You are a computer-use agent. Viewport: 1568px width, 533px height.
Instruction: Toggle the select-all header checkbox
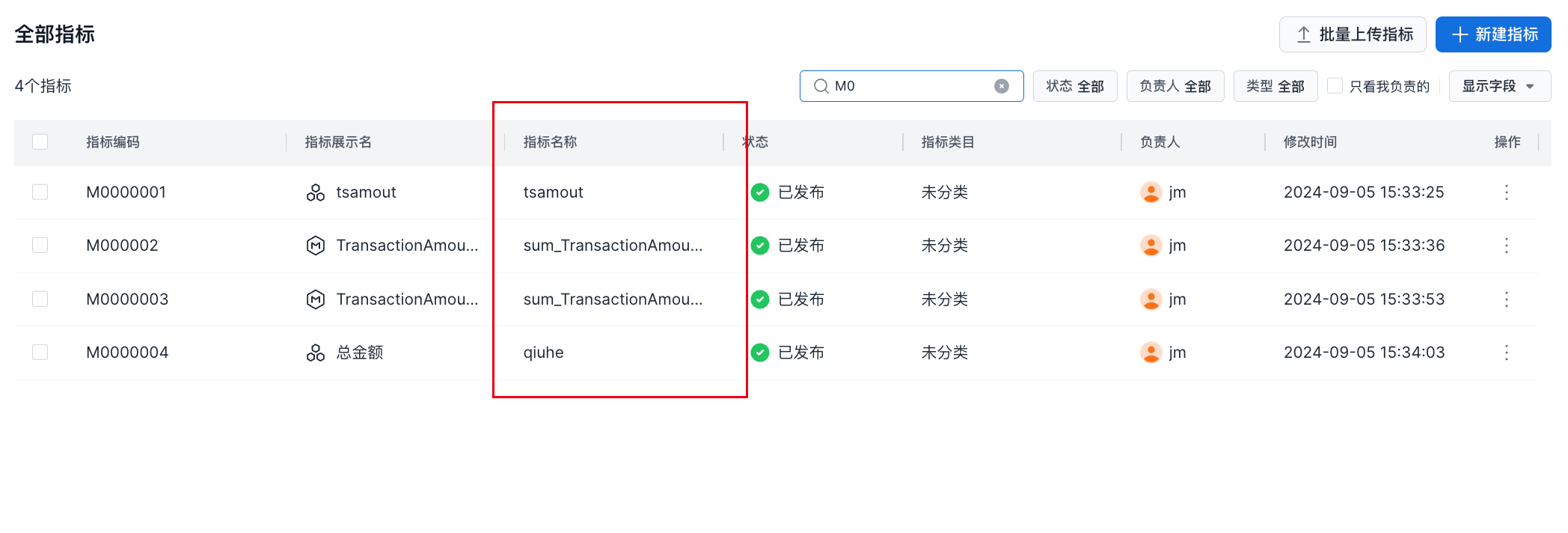(x=40, y=141)
